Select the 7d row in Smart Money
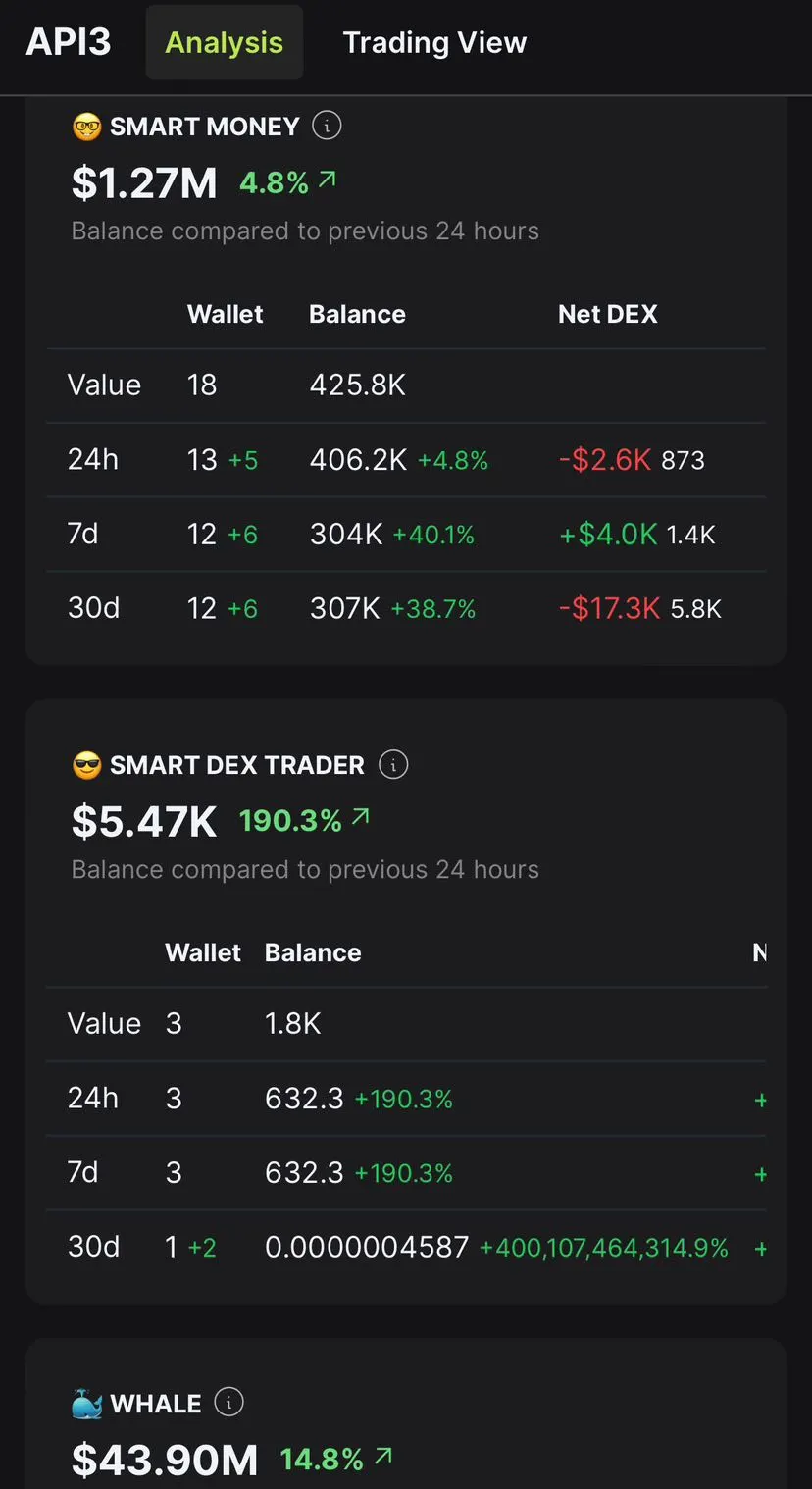Viewport: 812px width, 1489px height. [83, 534]
